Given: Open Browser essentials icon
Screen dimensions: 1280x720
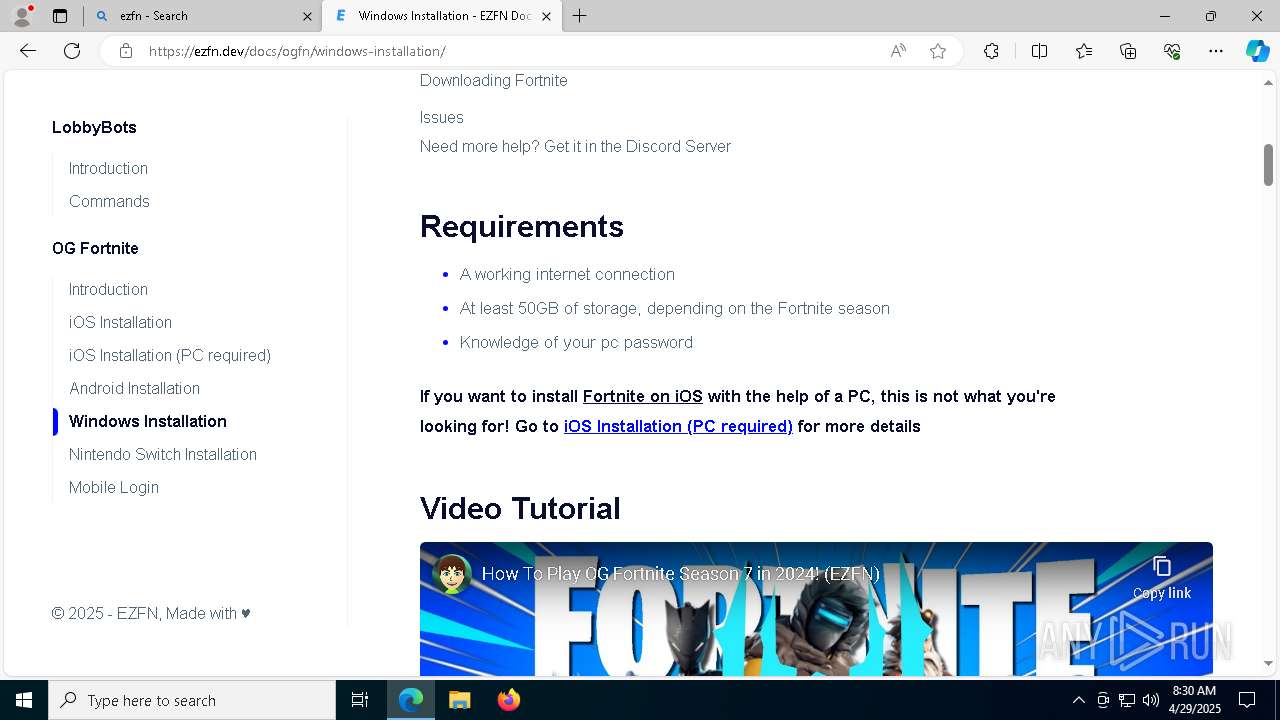Looking at the screenshot, I should pyautogui.click(x=1172, y=51).
